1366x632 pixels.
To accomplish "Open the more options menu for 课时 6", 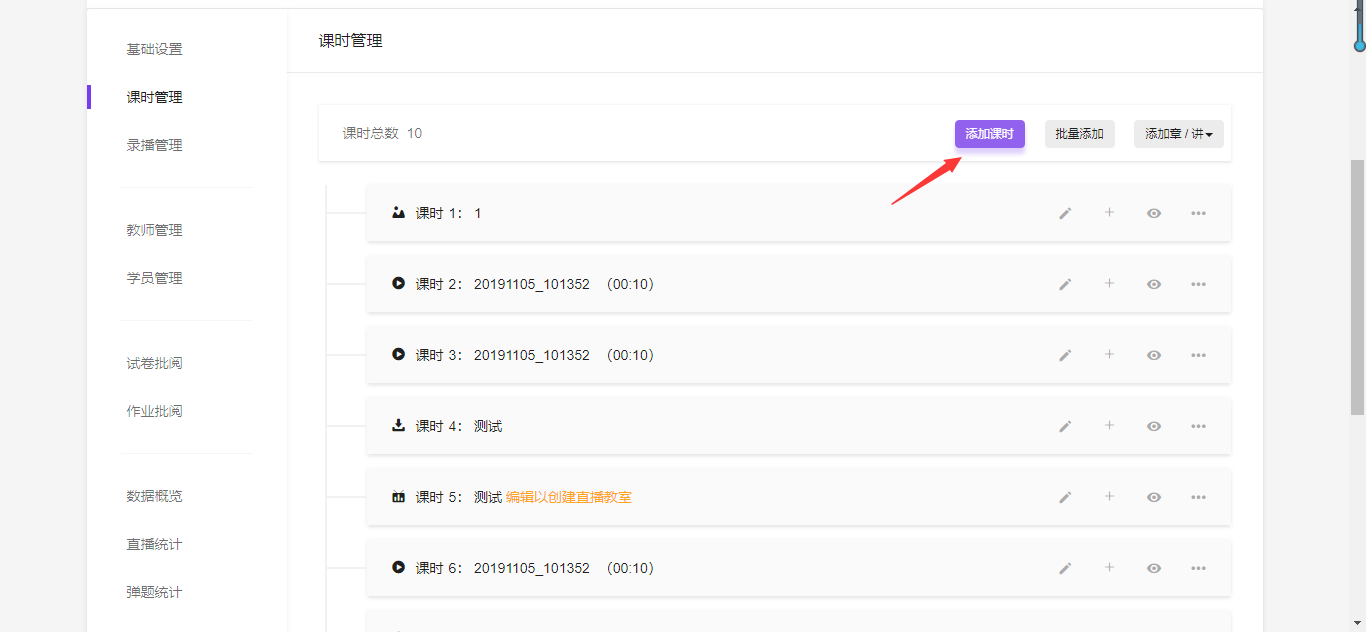I will (1198, 568).
